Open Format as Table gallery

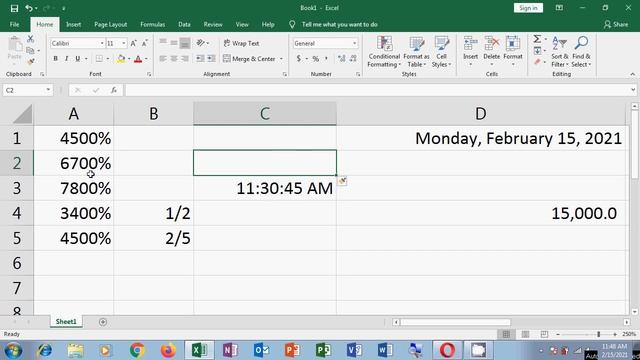tap(416, 52)
